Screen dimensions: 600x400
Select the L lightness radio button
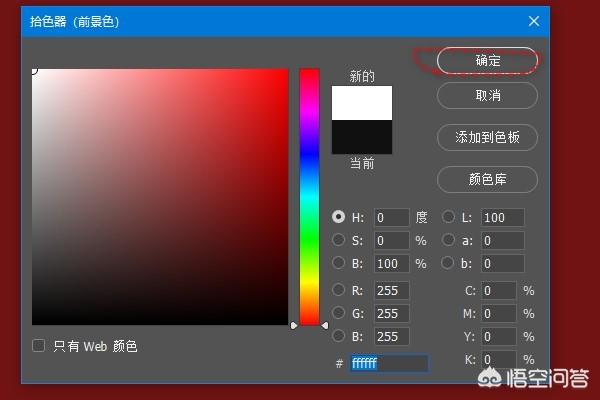pos(448,217)
